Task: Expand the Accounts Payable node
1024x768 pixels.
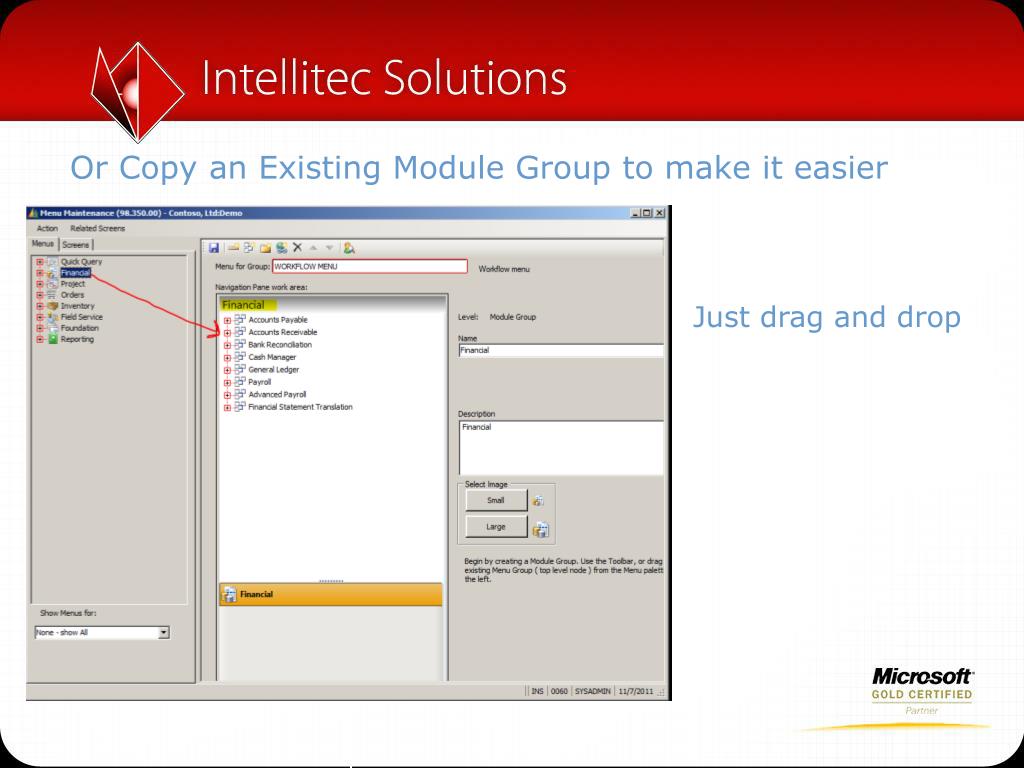Action: click(227, 321)
